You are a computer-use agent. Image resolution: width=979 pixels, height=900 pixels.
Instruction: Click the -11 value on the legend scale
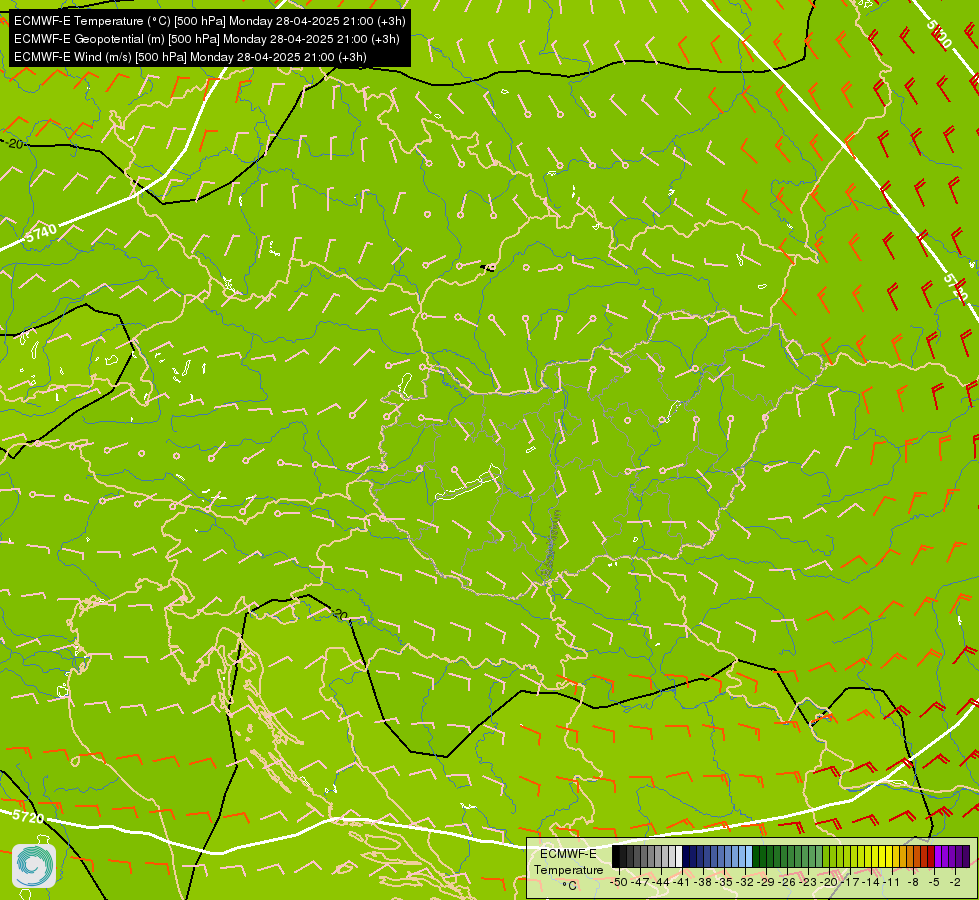892,882
